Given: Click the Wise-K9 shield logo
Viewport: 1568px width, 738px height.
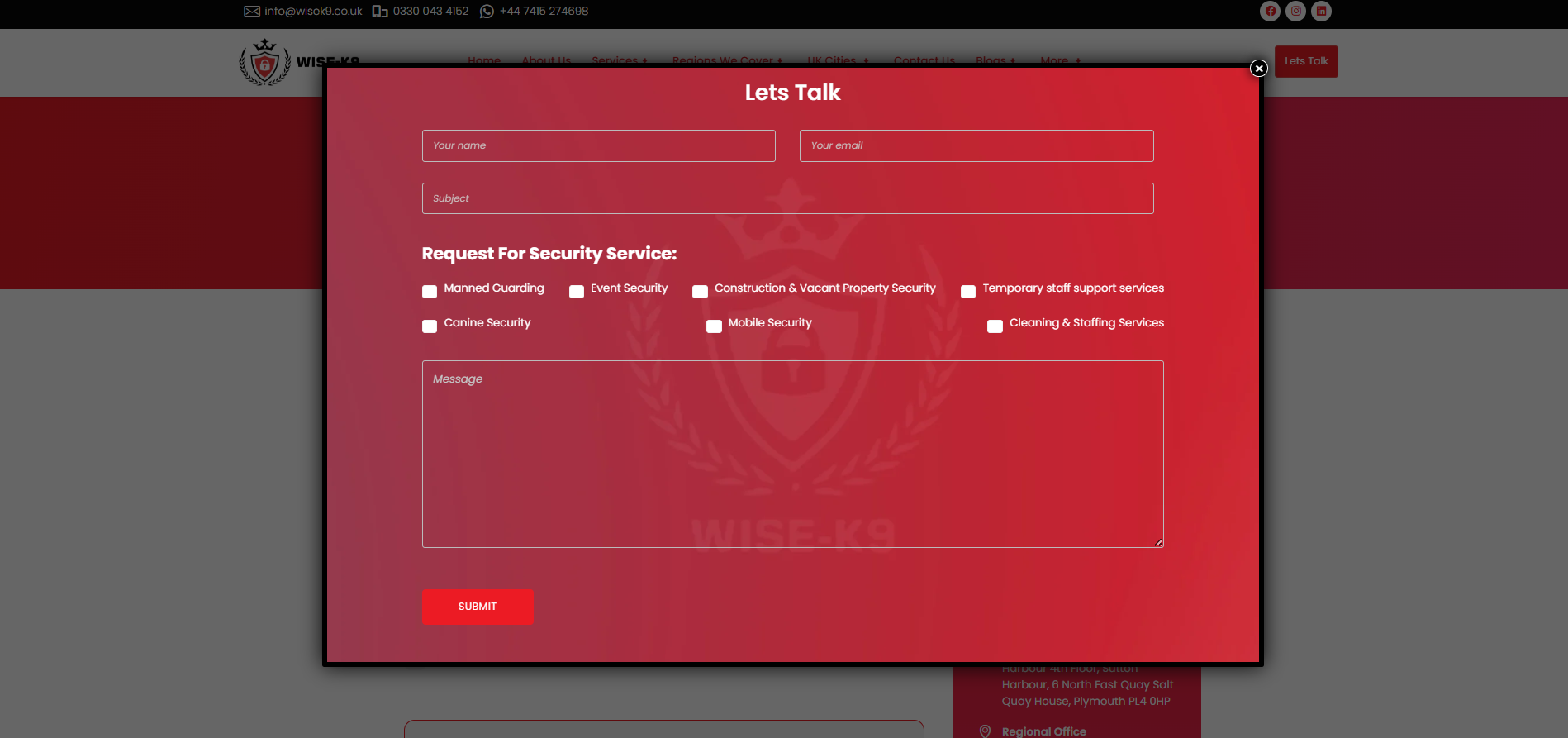Looking at the screenshot, I should point(264,63).
